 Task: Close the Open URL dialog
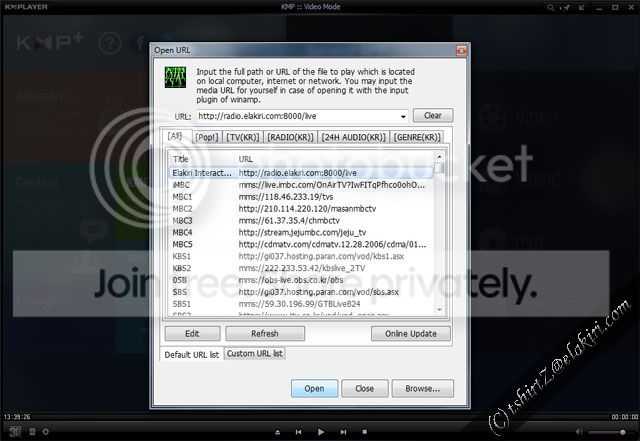tap(461, 50)
